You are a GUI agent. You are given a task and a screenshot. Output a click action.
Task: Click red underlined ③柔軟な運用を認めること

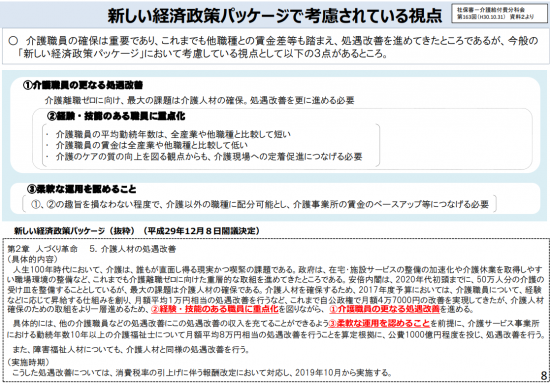click(x=379, y=323)
